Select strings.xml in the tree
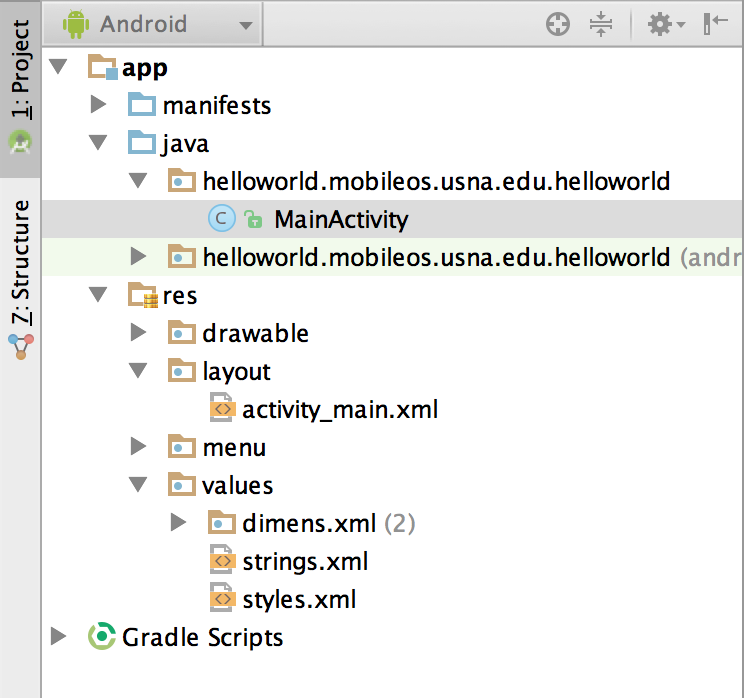The image size is (744, 698). [304, 561]
